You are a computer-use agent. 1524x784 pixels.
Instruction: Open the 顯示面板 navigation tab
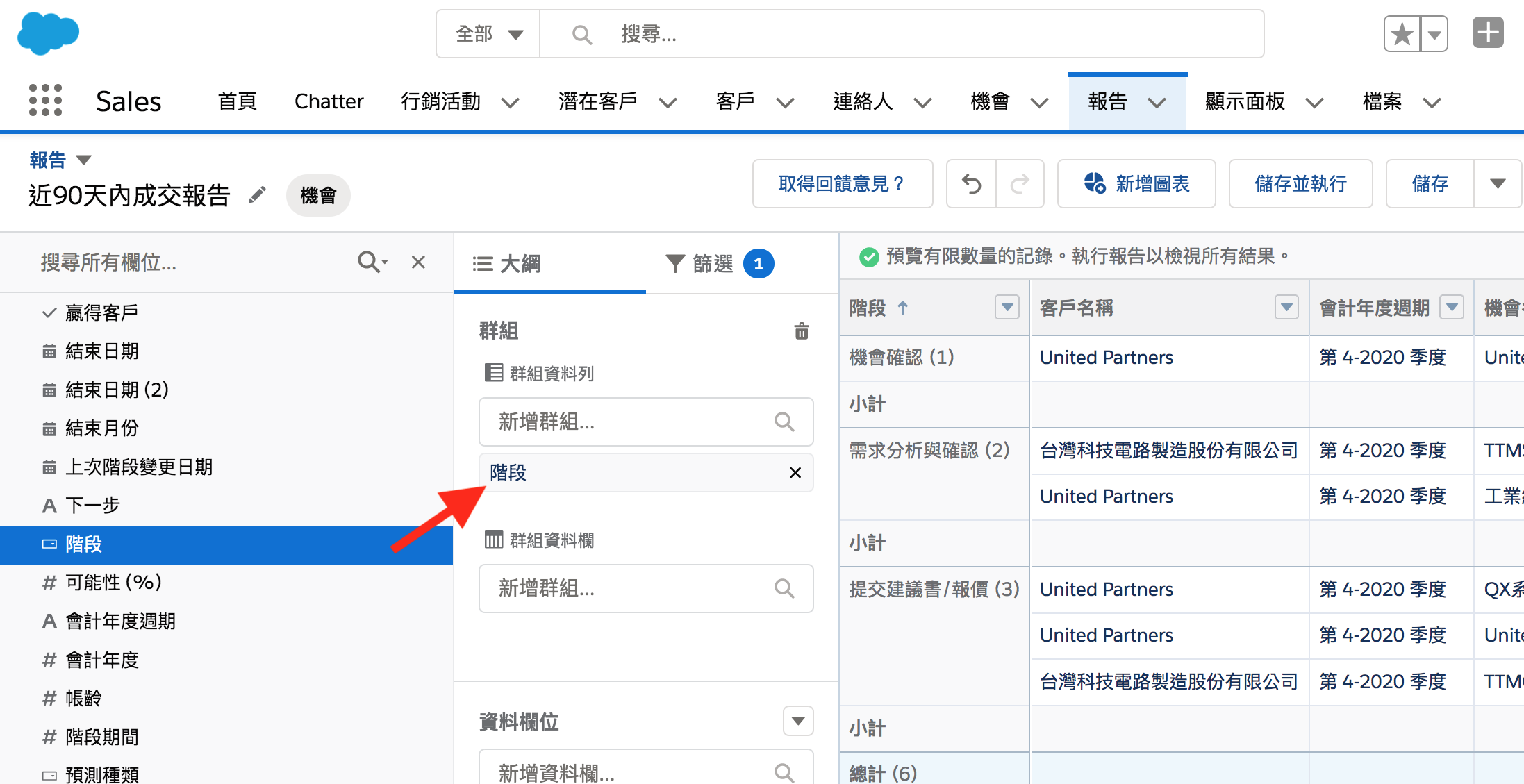(1245, 101)
